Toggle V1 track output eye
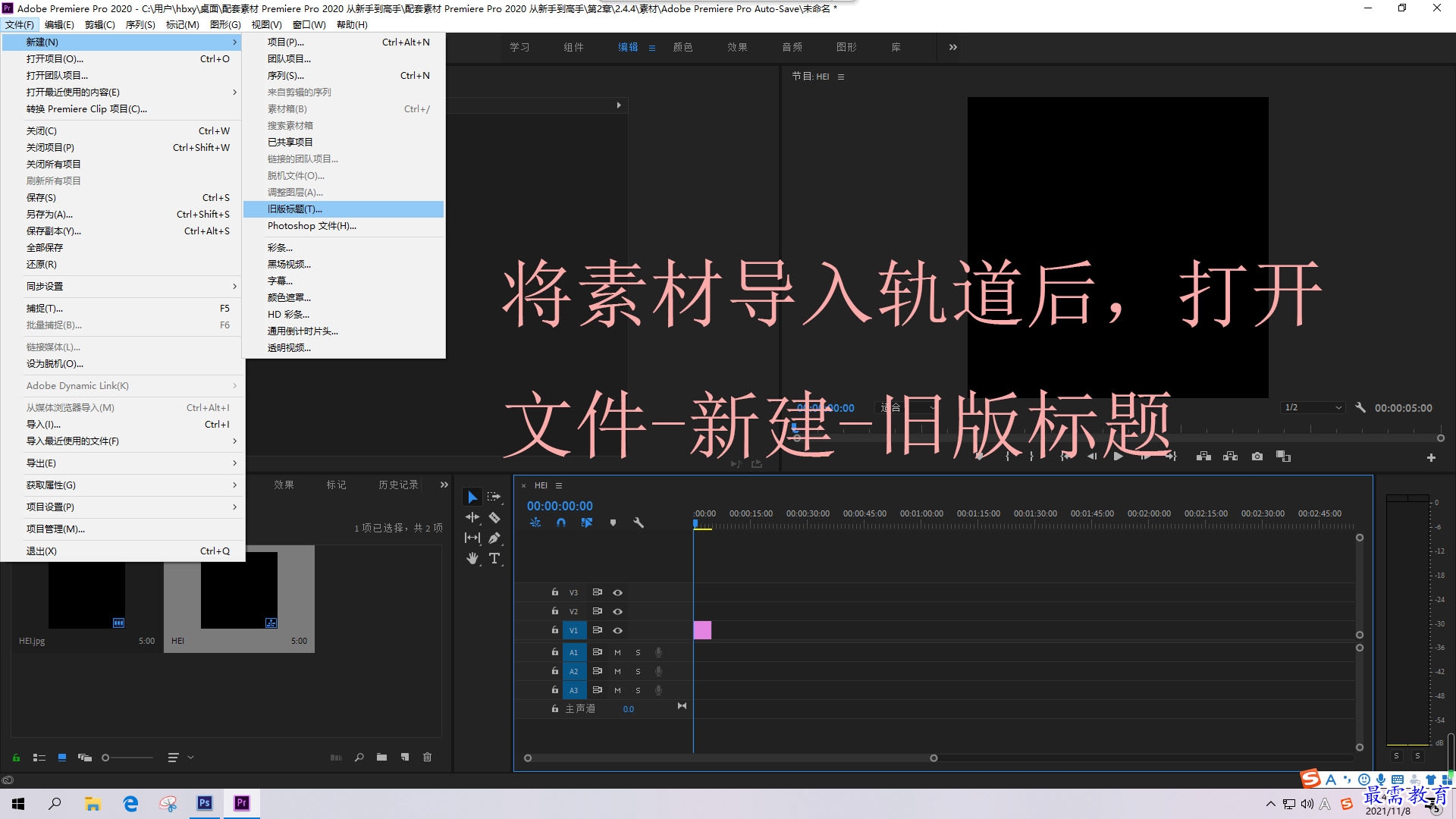This screenshot has width=1456, height=819. [617, 630]
